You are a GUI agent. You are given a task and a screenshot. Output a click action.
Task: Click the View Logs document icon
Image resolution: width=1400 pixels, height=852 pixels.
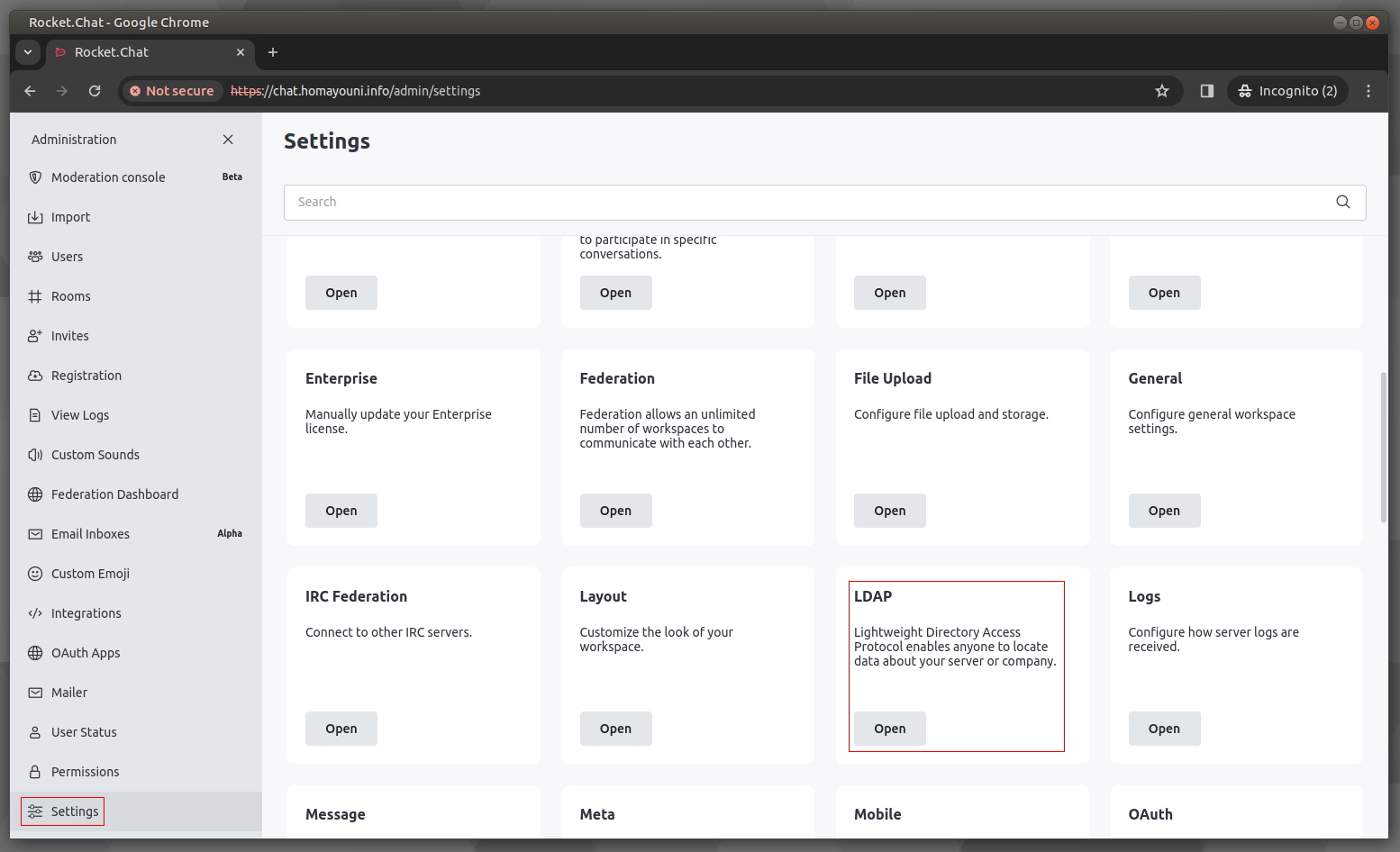[35, 415]
